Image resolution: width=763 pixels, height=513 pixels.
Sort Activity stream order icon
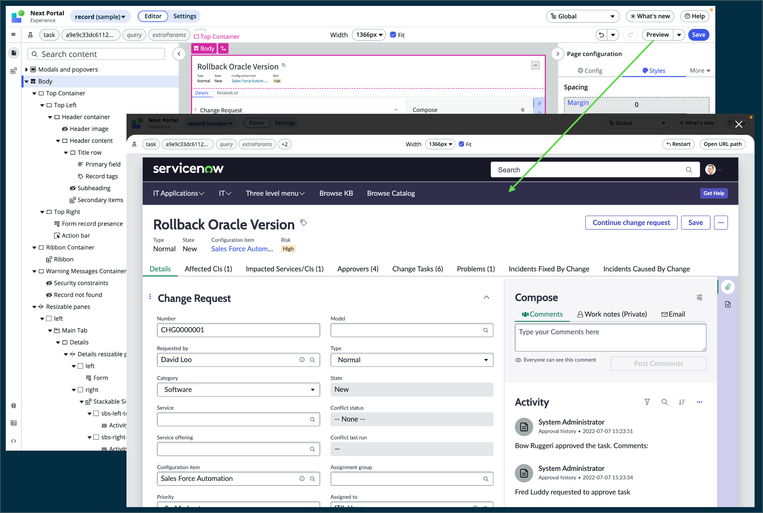click(682, 402)
